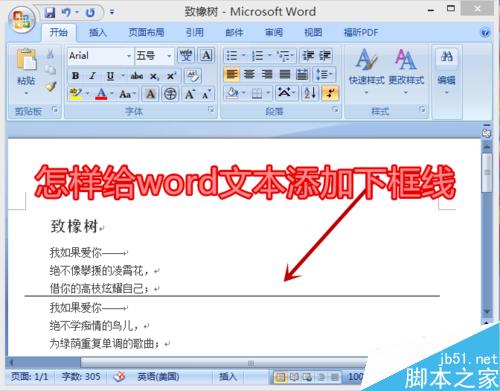Switch to the 插入 tab
The width and height of the screenshot is (500, 391).
pyautogui.click(x=98, y=33)
